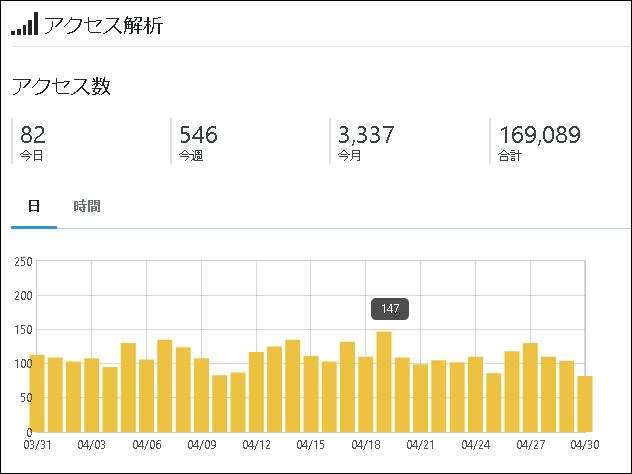Click the tallest bar under the 147 tooltip
This screenshot has height=474, width=632.
384,382
